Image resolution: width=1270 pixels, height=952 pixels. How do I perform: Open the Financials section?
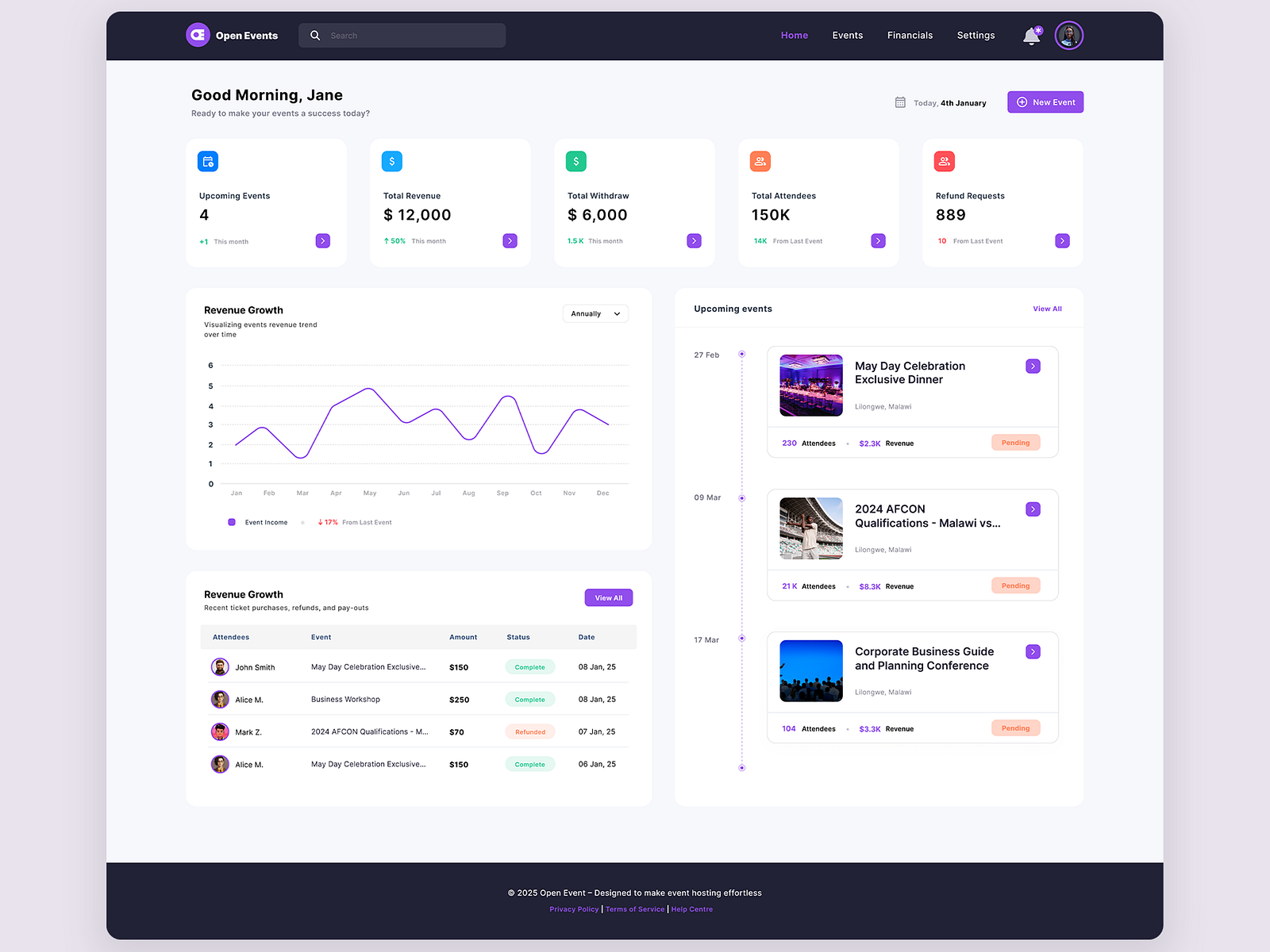[x=910, y=35]
